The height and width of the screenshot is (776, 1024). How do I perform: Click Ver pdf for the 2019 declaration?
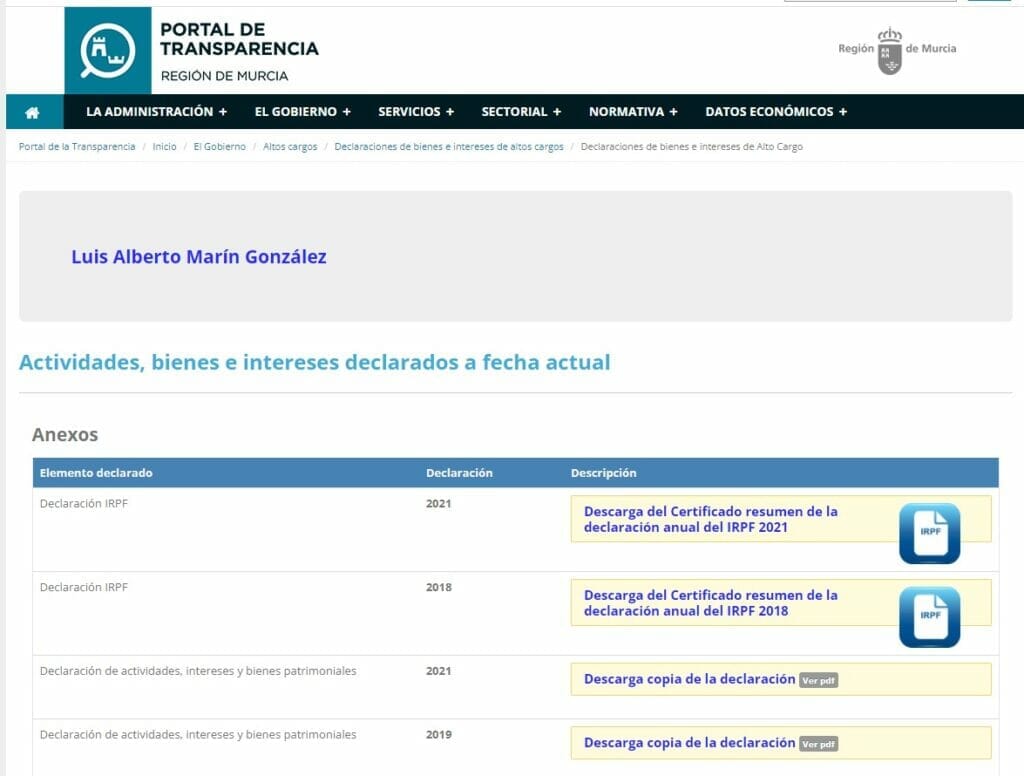[x=818, y=745]
